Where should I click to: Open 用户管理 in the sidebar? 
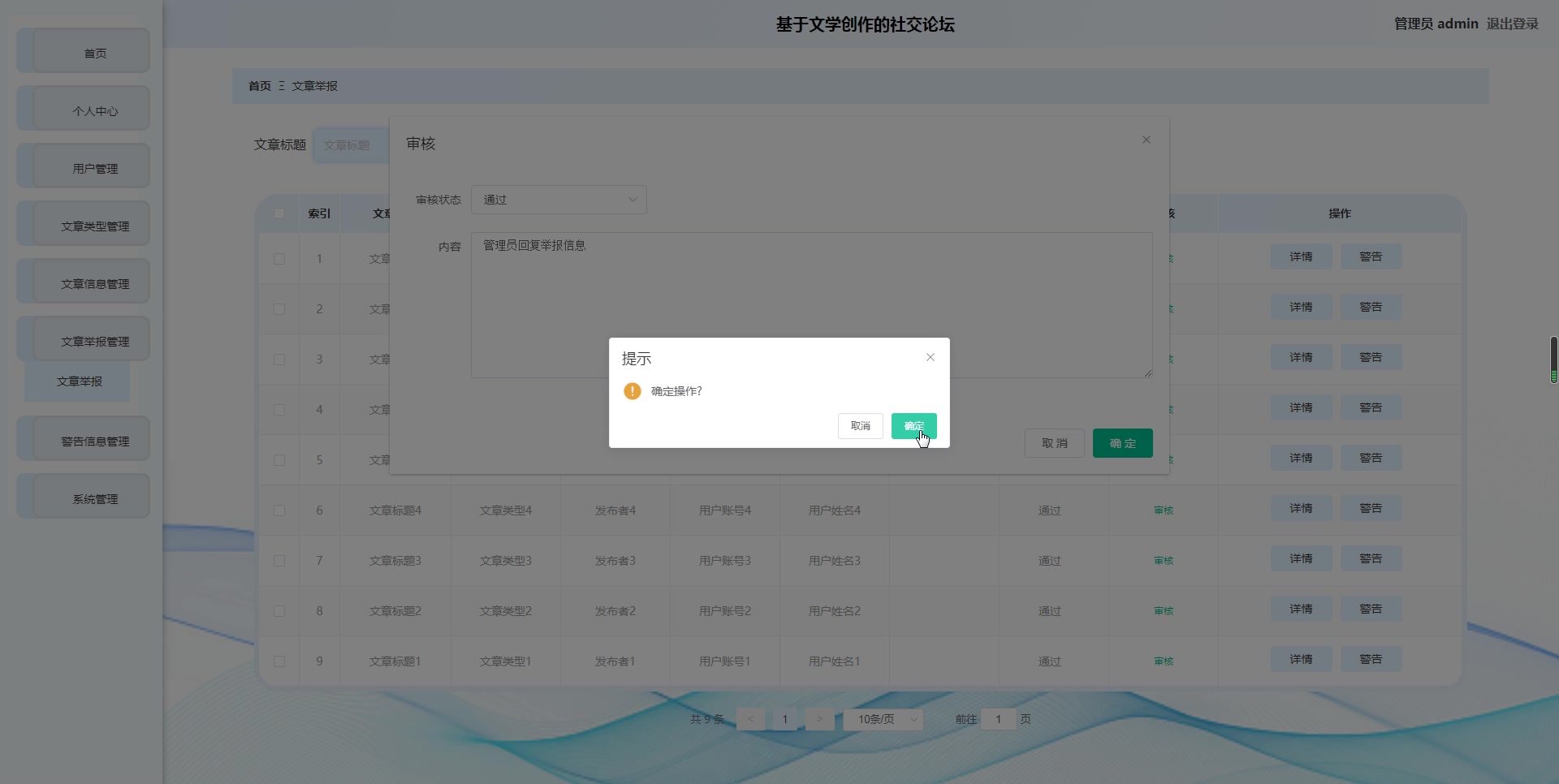click(94, 169)
